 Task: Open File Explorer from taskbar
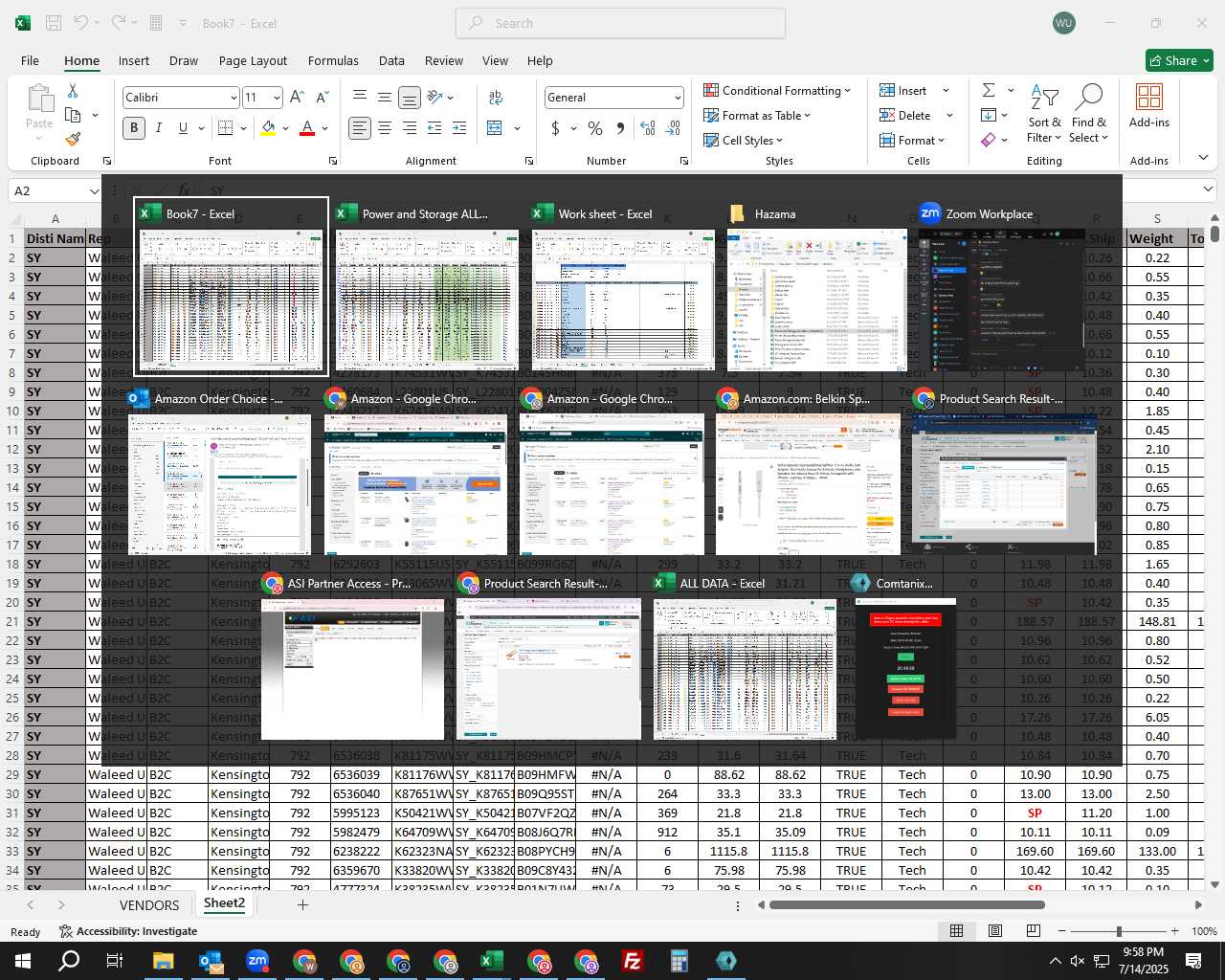[x=164, y=961]
